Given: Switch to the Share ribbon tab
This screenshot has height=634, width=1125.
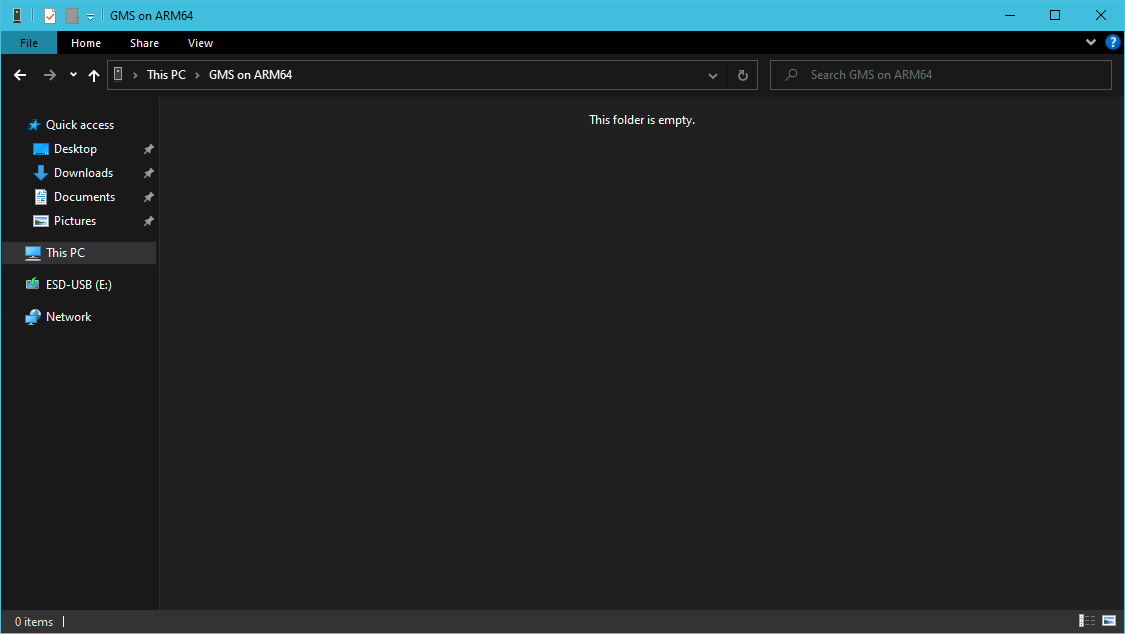Looking at the screenshot, I should coord(144,43).
